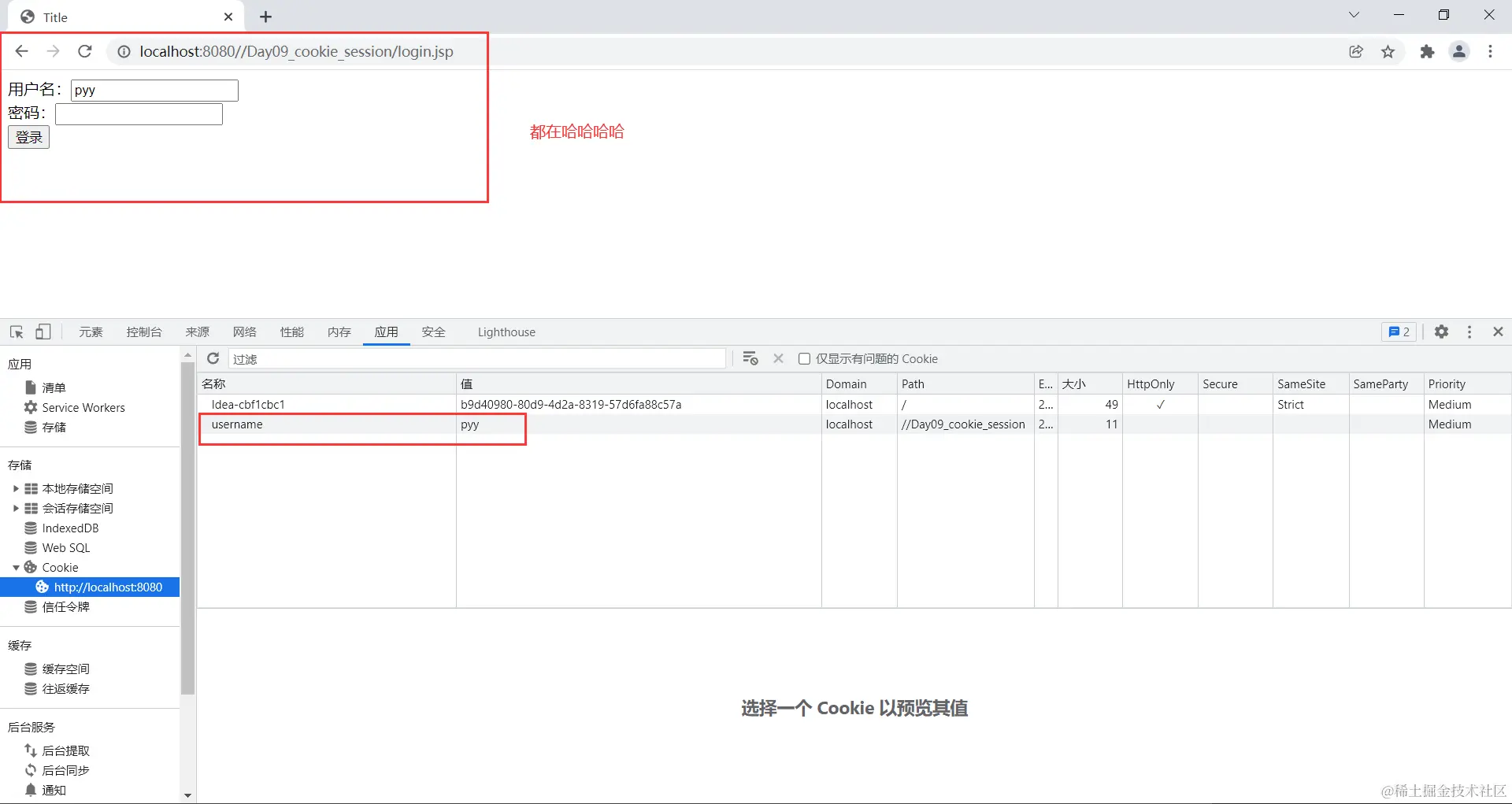Open Service Workers item
This screenshot has height=804, width=1512.
83,407
